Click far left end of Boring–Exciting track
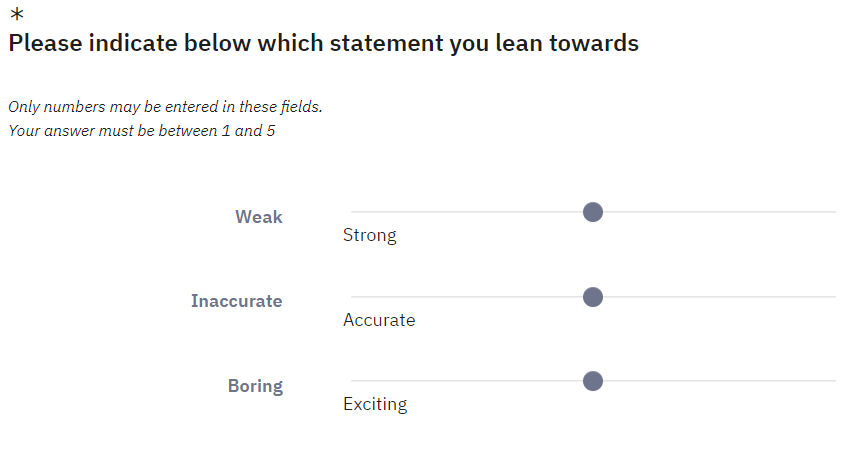 pos(353,381)
